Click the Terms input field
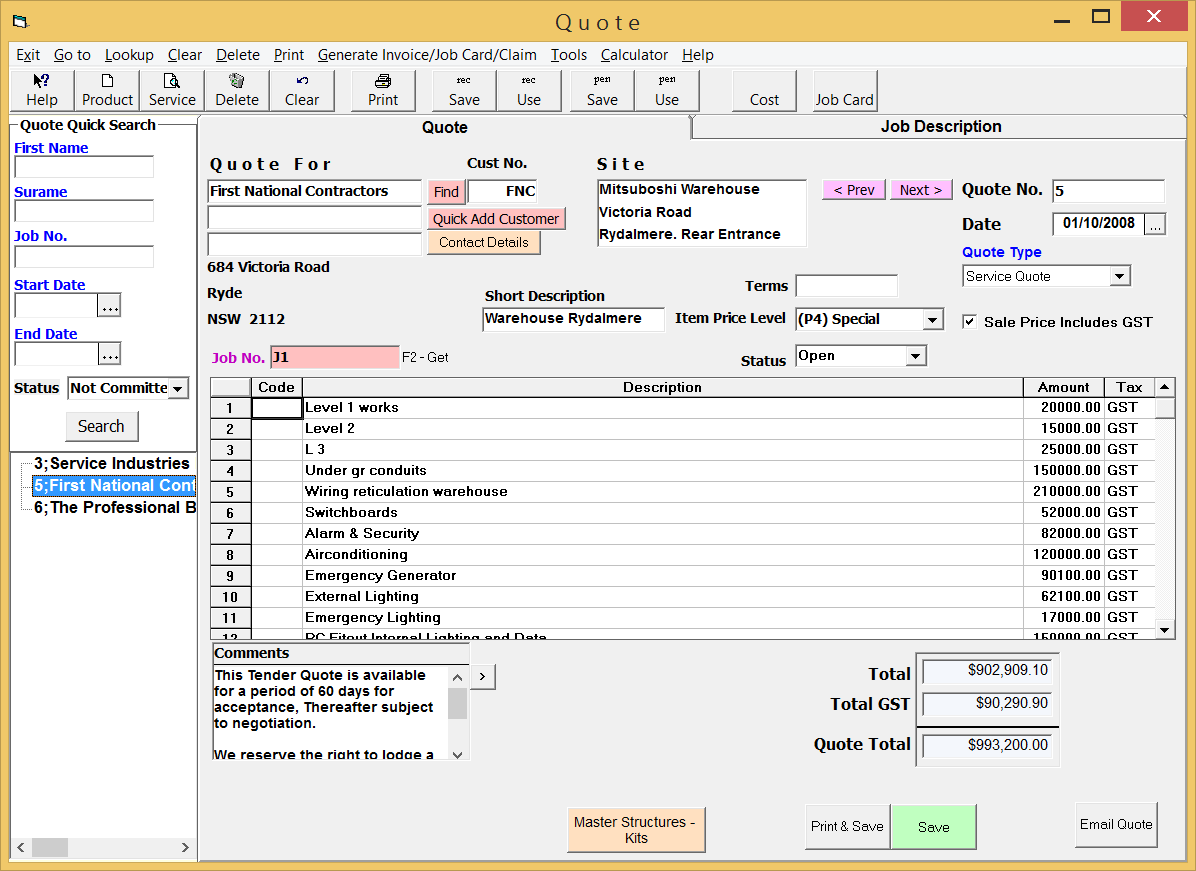The height and width of the screenshot is (871, 1196). (x=846, y=286)
